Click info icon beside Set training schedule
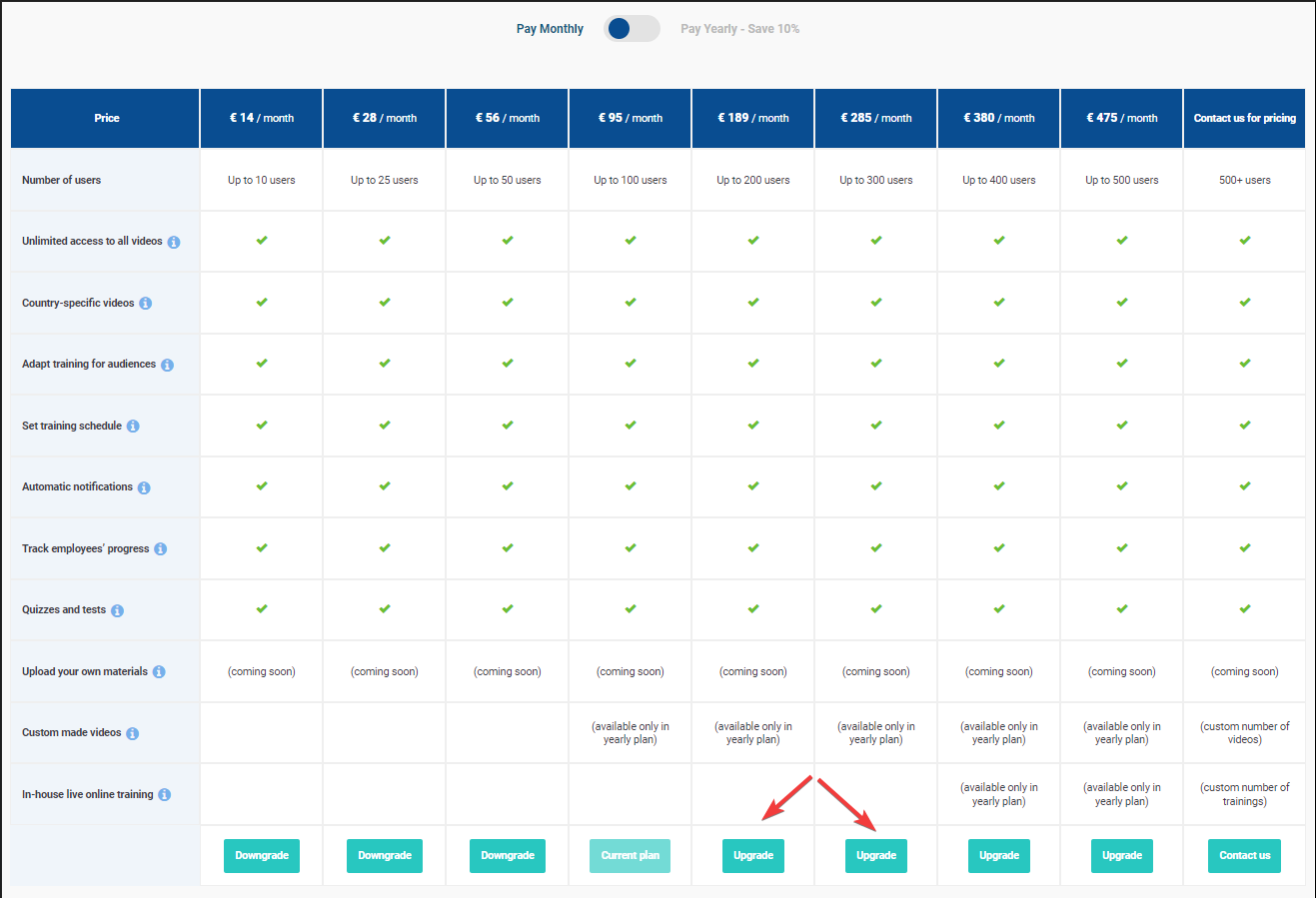This screenshot has width=1316, height=898. [133, 427]
